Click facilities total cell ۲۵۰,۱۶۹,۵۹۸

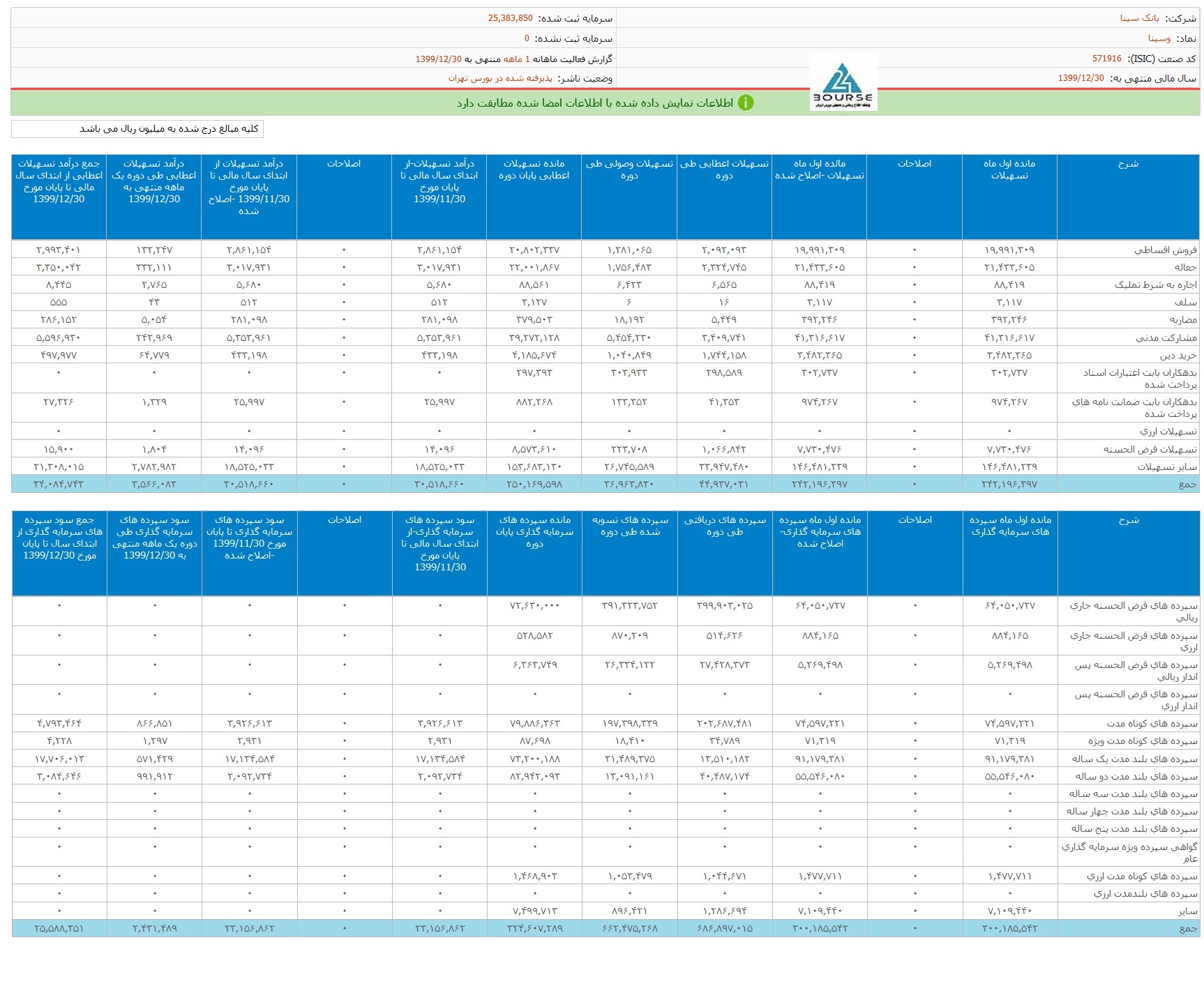[534, 484]
